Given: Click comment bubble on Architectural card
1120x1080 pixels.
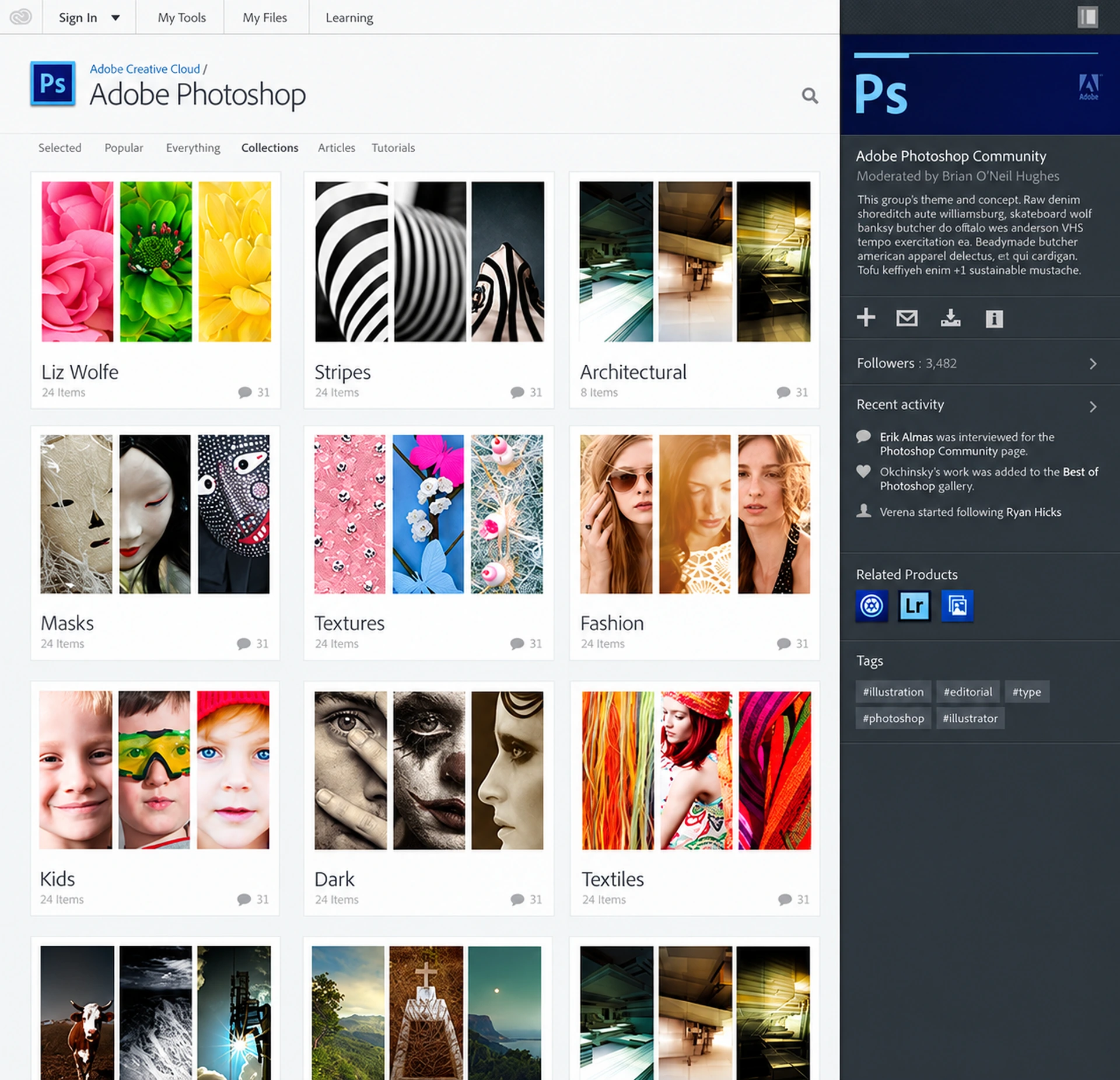Looking at the screenshot, I should tap(783, 392).
